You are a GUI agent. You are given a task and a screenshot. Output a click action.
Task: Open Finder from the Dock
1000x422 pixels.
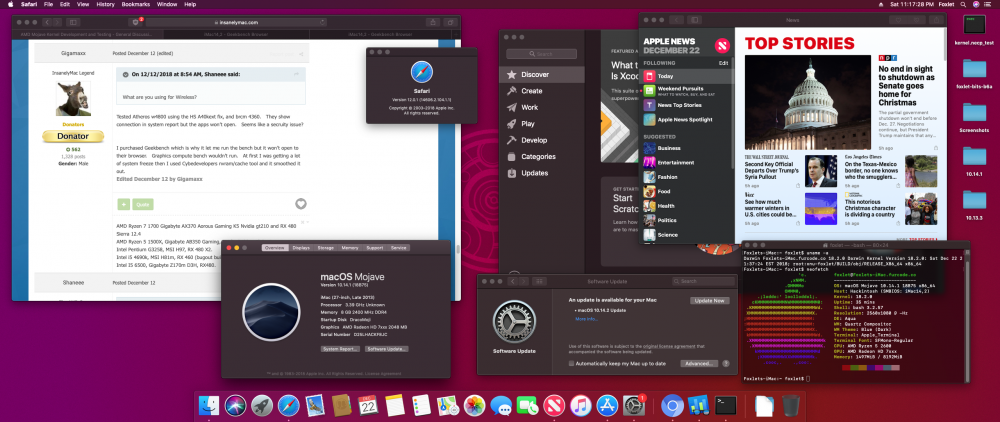point(209,405)
